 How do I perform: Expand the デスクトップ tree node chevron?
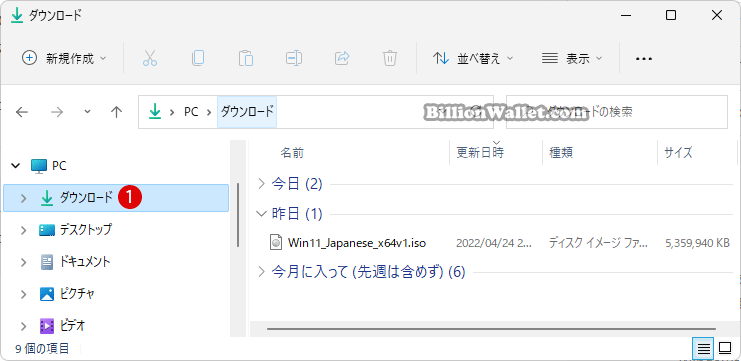tap(24, 230)
